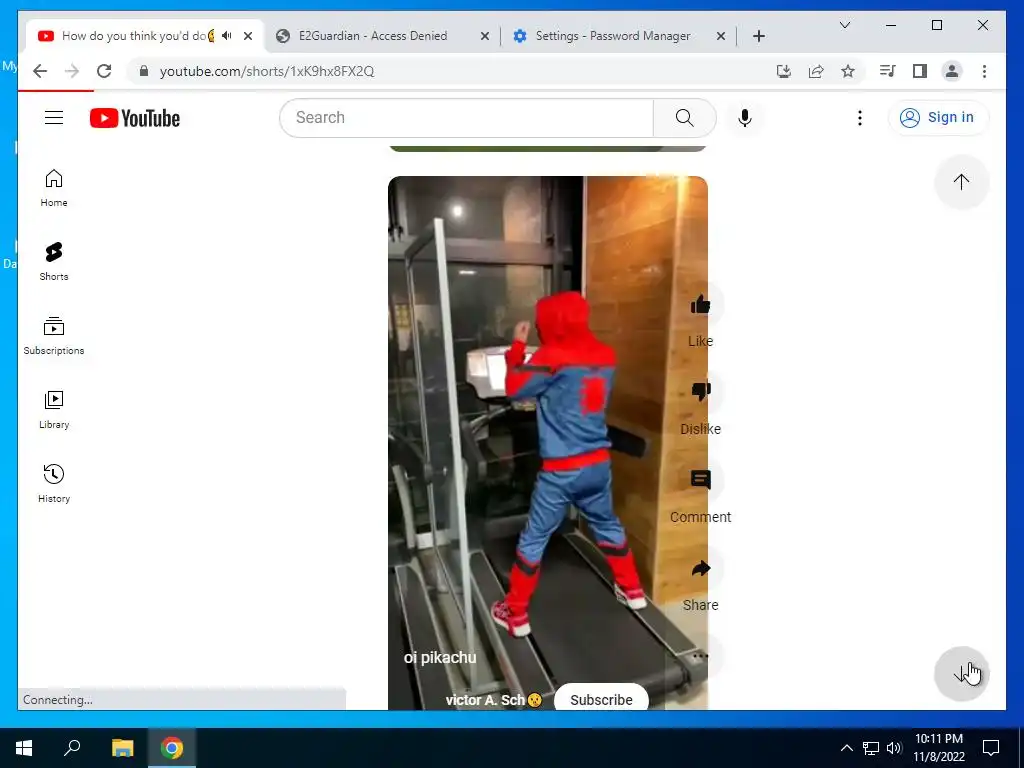The image size is (1024, 768).
Task: Click the 'oi pikachu' short title
Action: [440, 658]
